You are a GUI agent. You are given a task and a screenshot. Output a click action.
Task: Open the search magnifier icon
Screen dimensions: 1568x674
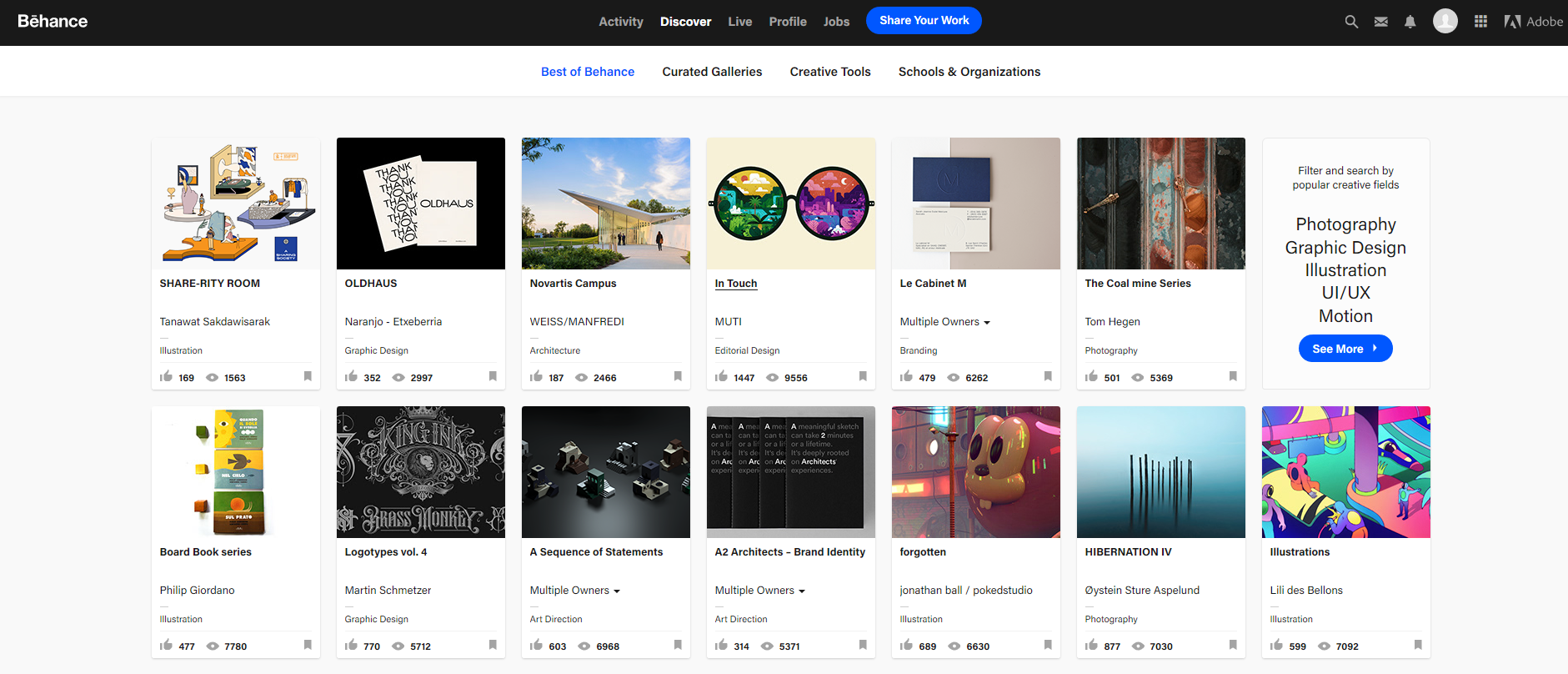click(1351, 22)
